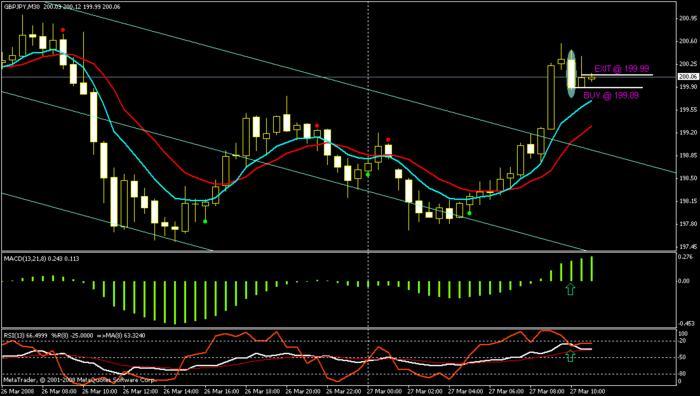Click the MACD scale value 0.276
The height and width of the screenshot is (396, 700).
click(x=684, y=257)
